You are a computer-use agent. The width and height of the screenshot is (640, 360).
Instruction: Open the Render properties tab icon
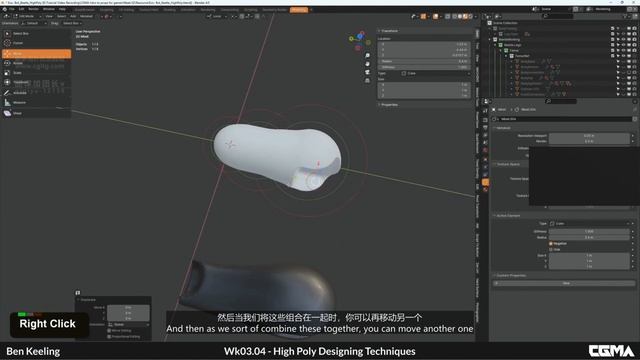click(485, 120)
